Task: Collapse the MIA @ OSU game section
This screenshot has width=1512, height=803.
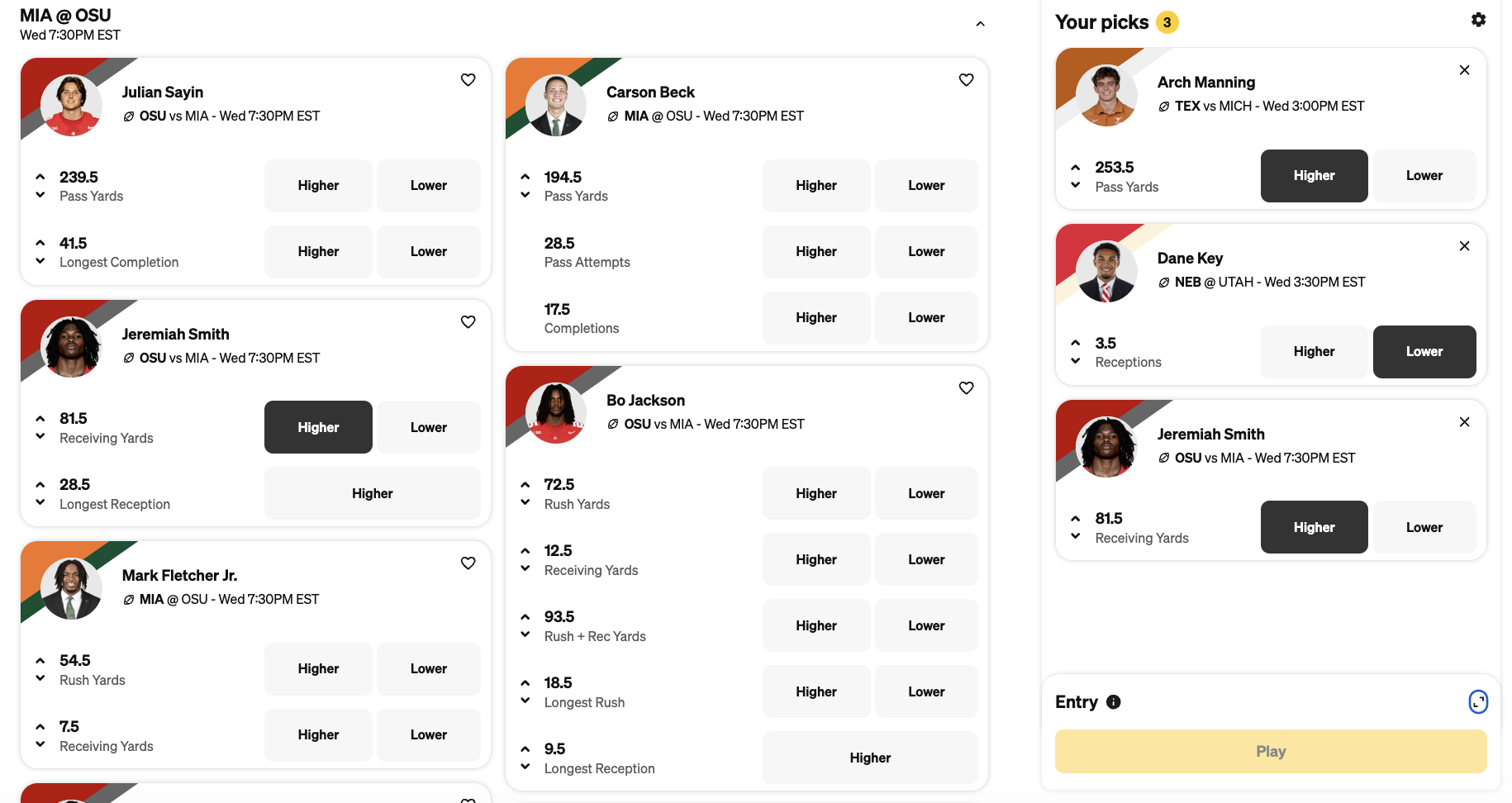Action: (980, 24)
